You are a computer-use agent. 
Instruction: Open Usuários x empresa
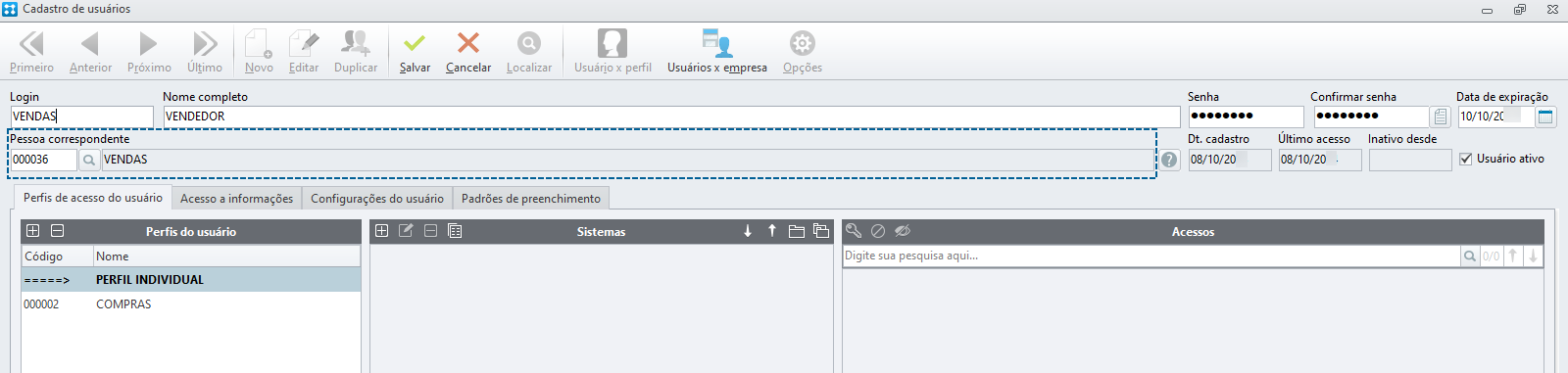[x=717, y=52]
